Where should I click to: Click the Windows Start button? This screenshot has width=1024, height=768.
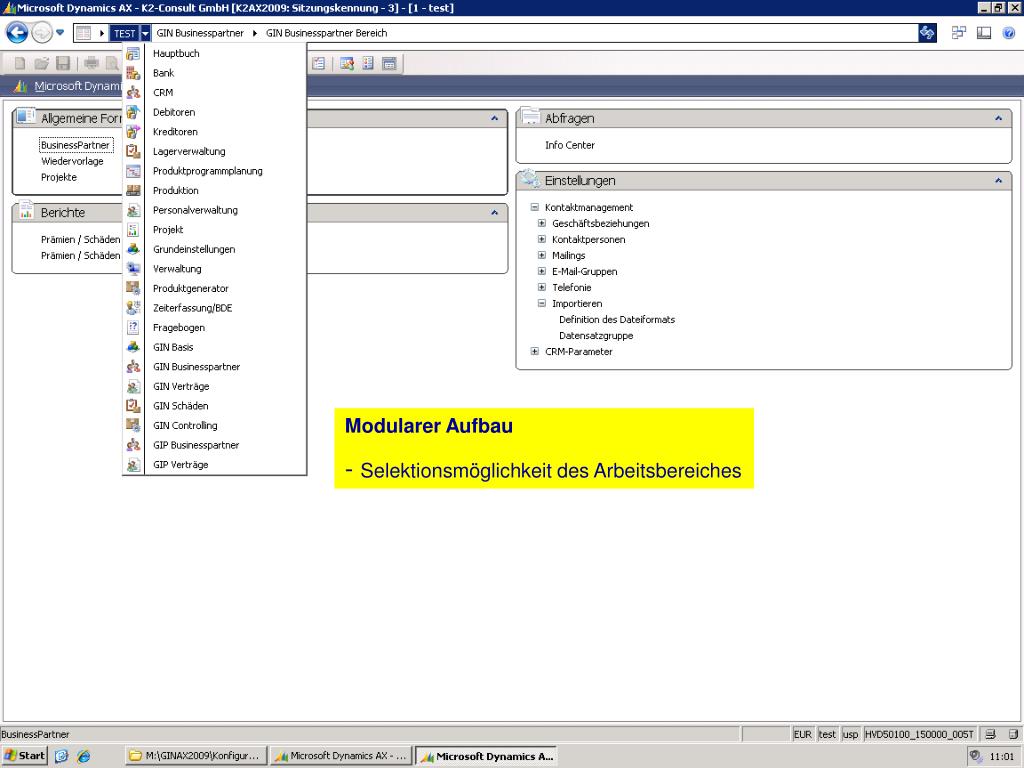click(25, 756)
